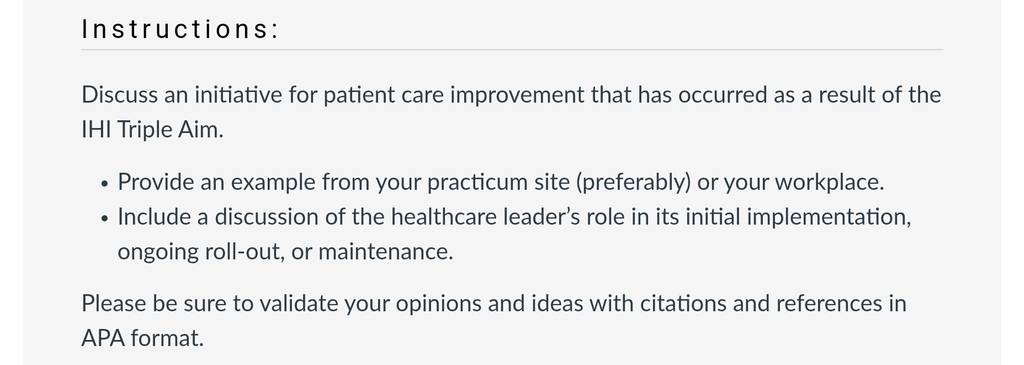Click the word 'workplace.' in first bullet
The width and height of the screenshot is (1024, 365).
coord(829,182)
